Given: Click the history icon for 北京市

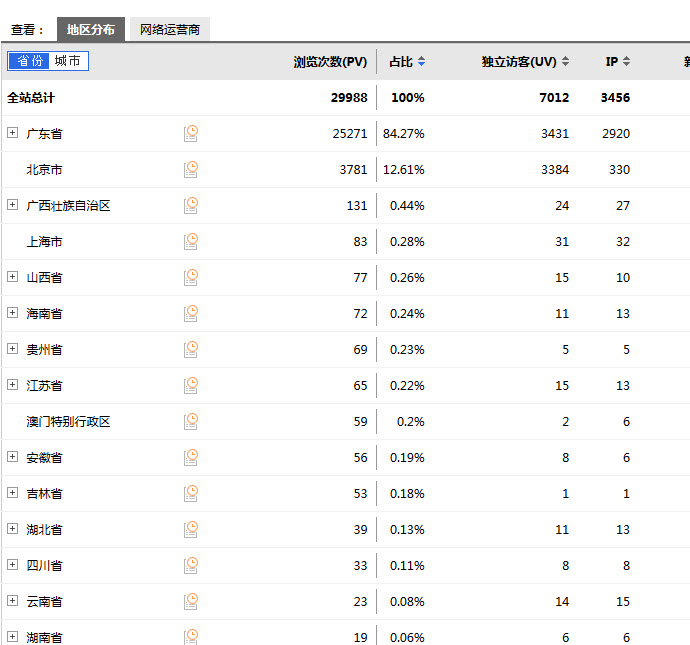Looking at the screenshot, I should pos(191,169).
